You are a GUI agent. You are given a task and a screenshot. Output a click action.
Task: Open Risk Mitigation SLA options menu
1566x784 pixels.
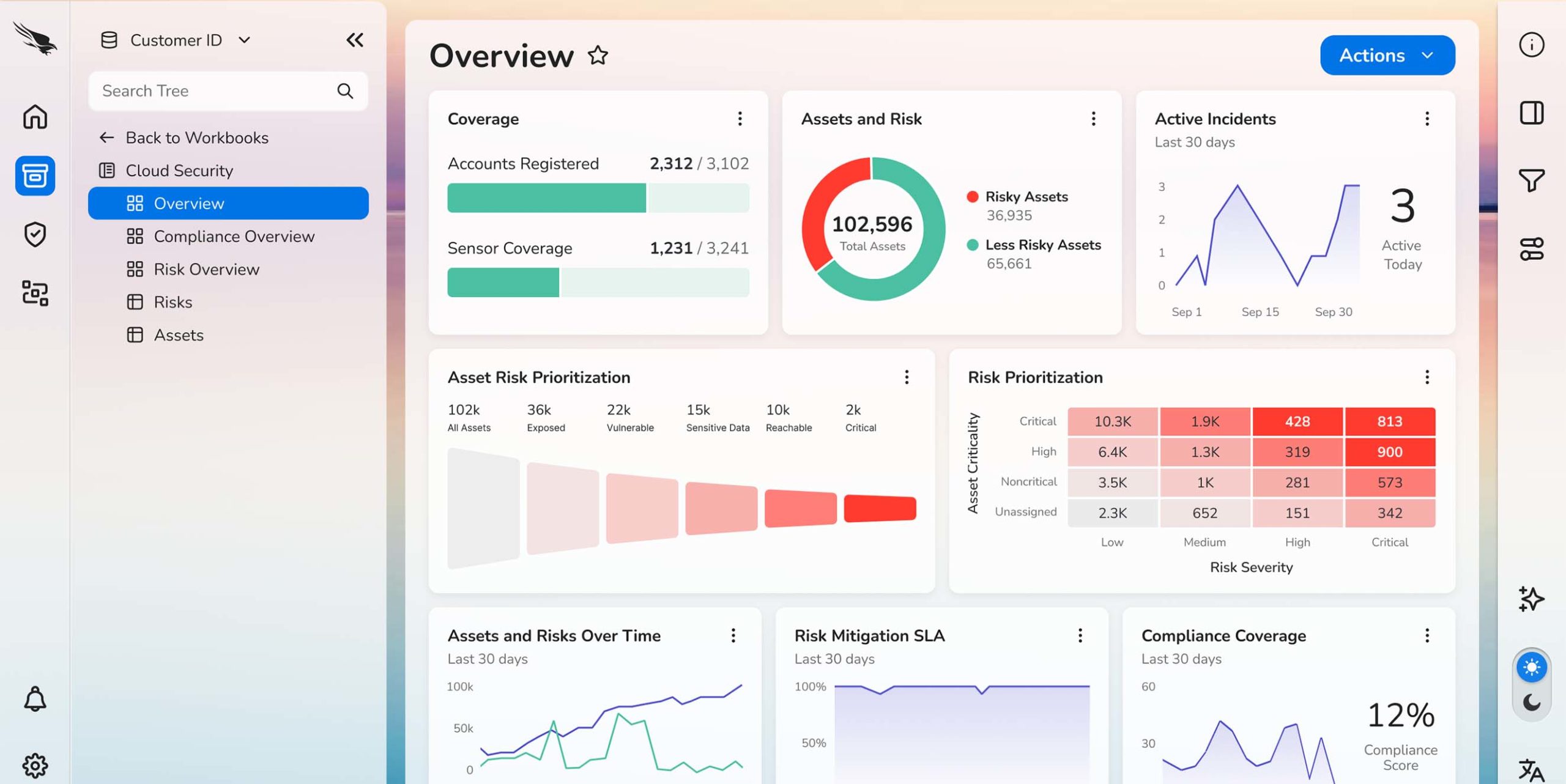pos(1080,635)
